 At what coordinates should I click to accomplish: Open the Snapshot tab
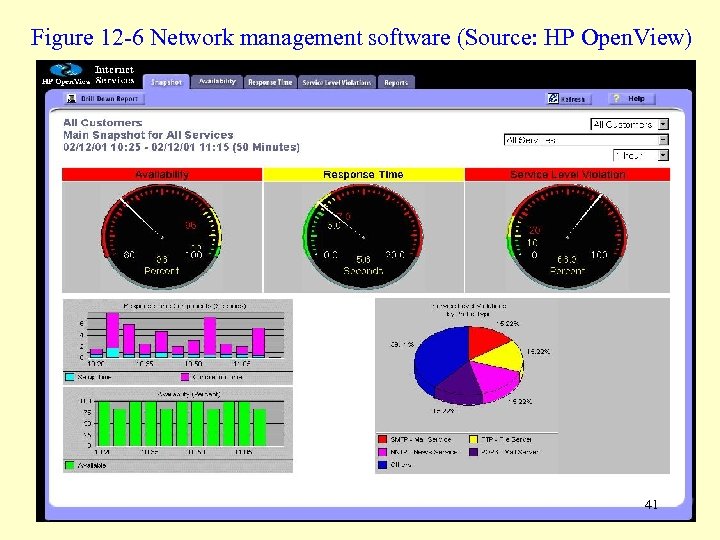coord(166,82)
